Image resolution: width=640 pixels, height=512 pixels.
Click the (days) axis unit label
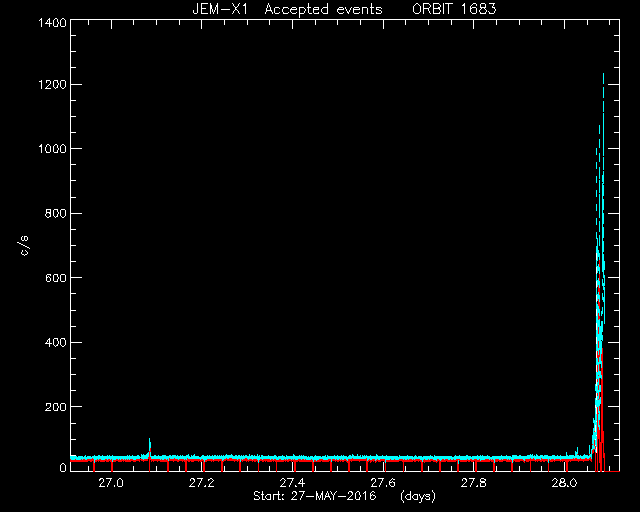point(418,496)
